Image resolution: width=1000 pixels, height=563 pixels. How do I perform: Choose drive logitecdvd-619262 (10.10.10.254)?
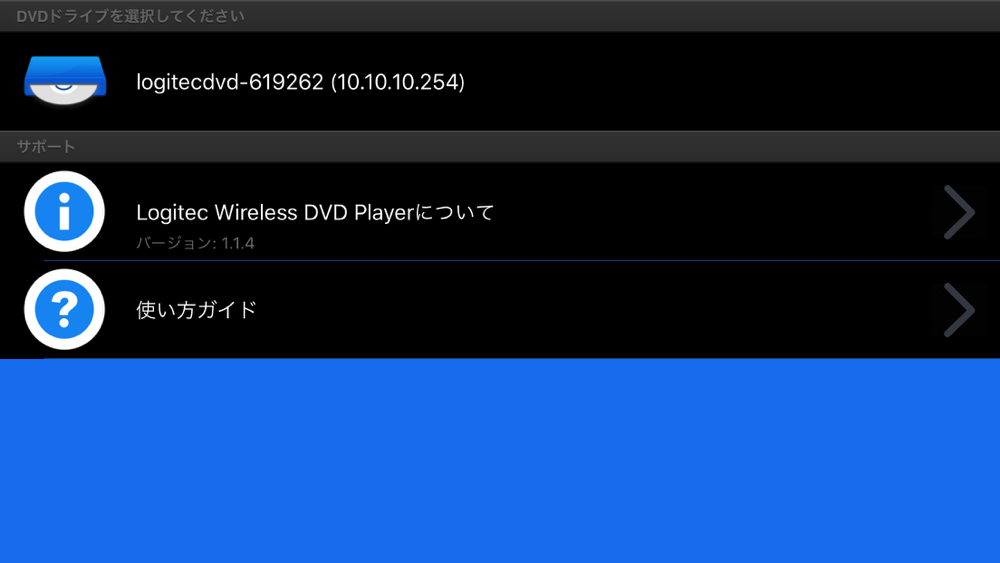click(500, 82)
